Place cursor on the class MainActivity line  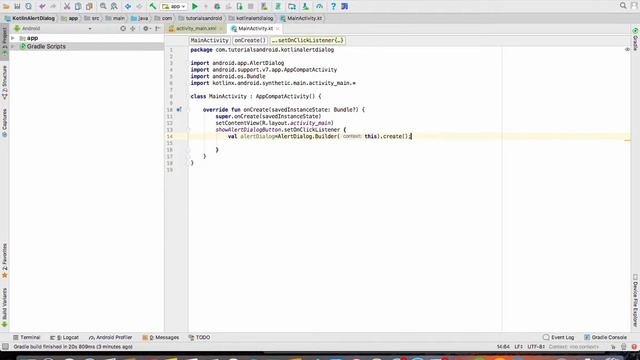256,96
